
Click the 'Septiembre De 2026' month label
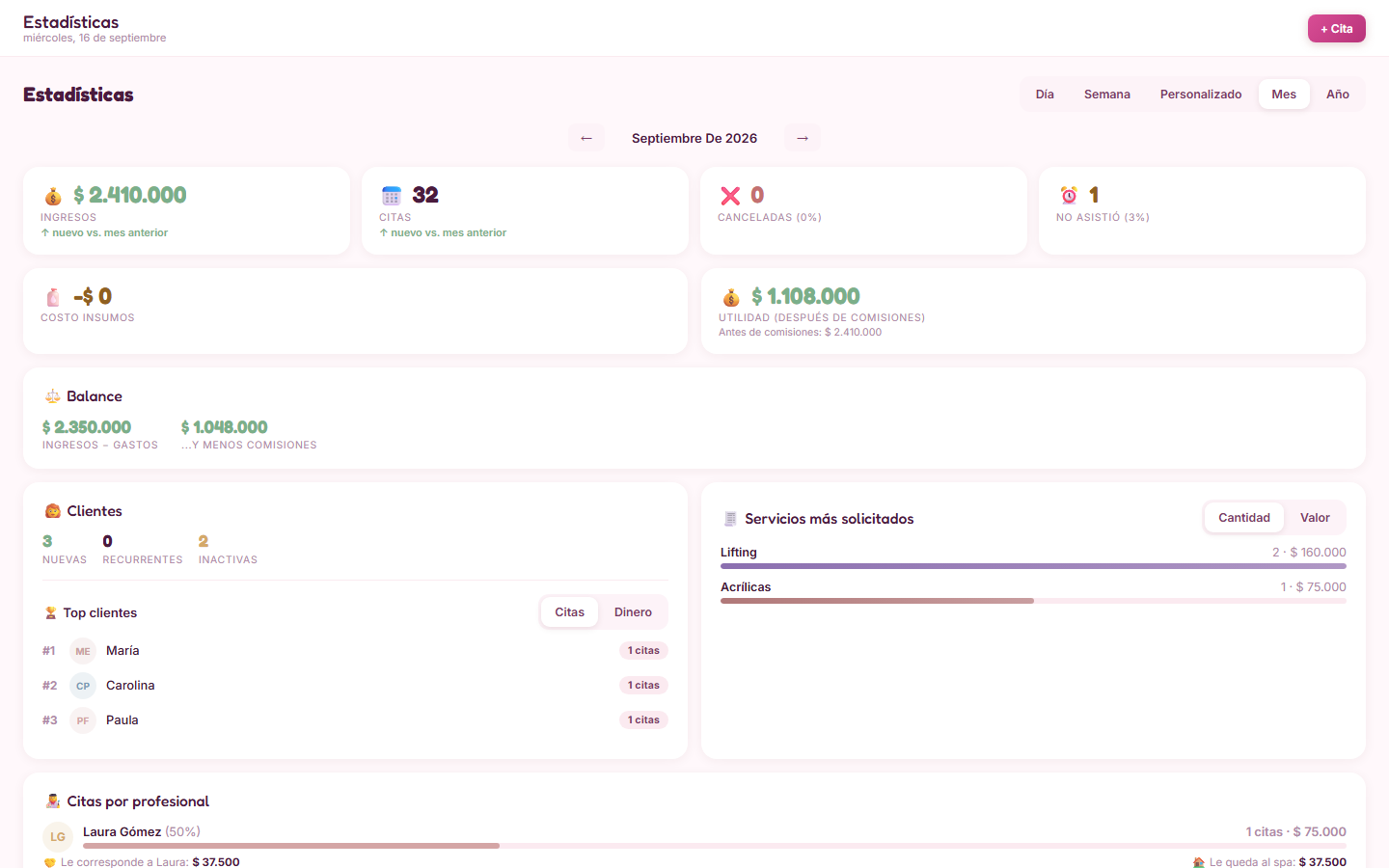coord(694,138)
